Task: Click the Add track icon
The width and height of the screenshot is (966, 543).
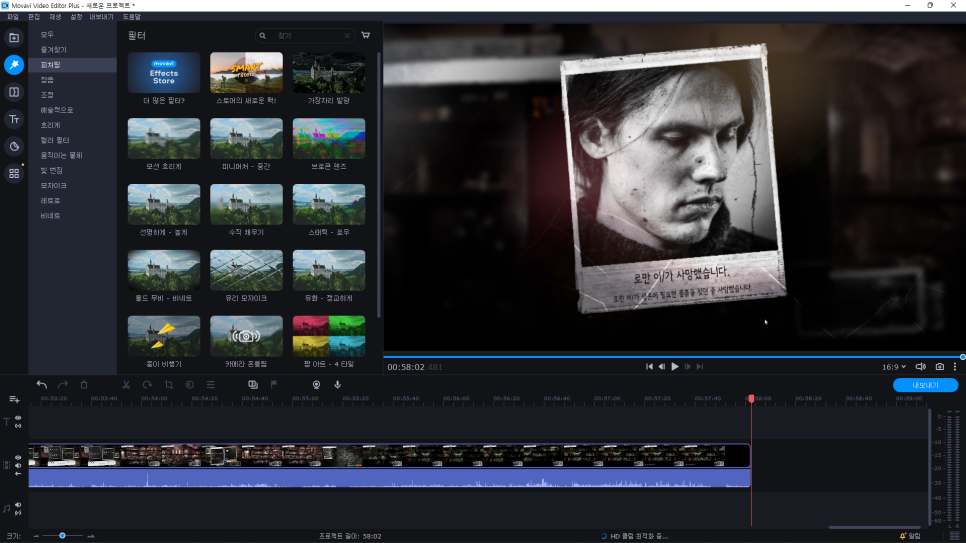Action: click(14, 400)
